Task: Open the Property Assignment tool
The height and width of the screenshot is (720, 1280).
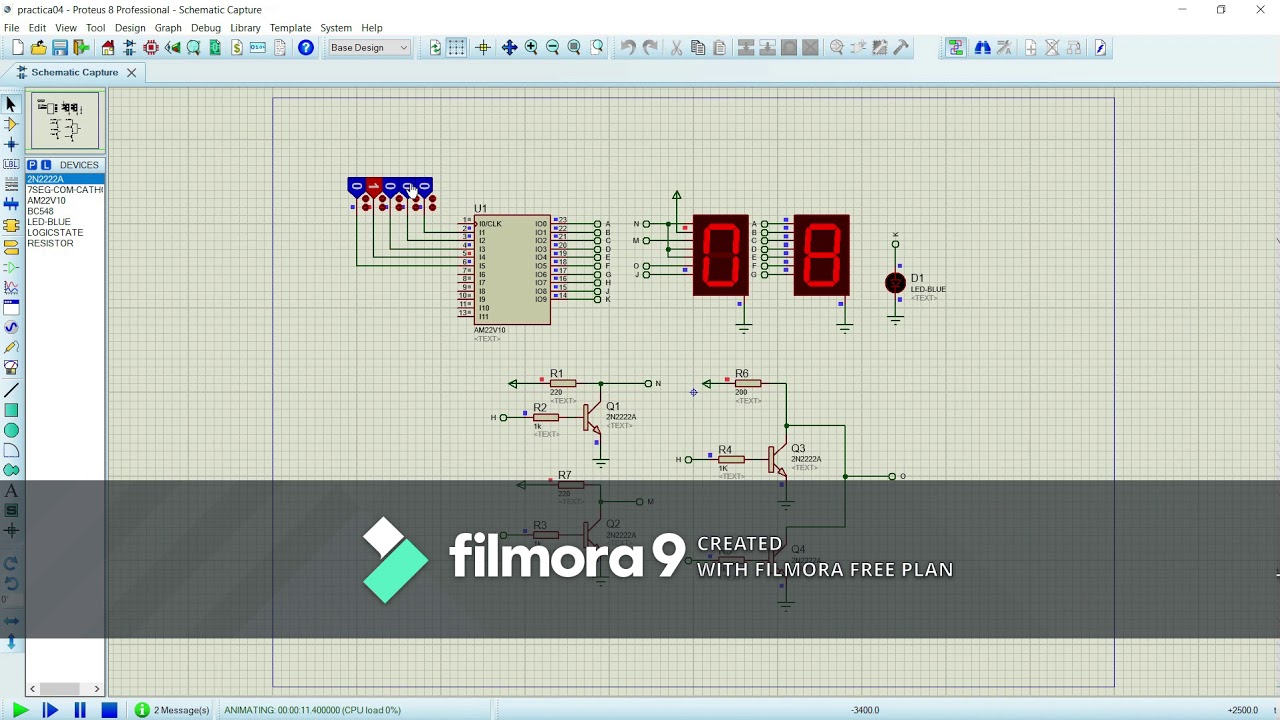Action: click(1004, 48)
